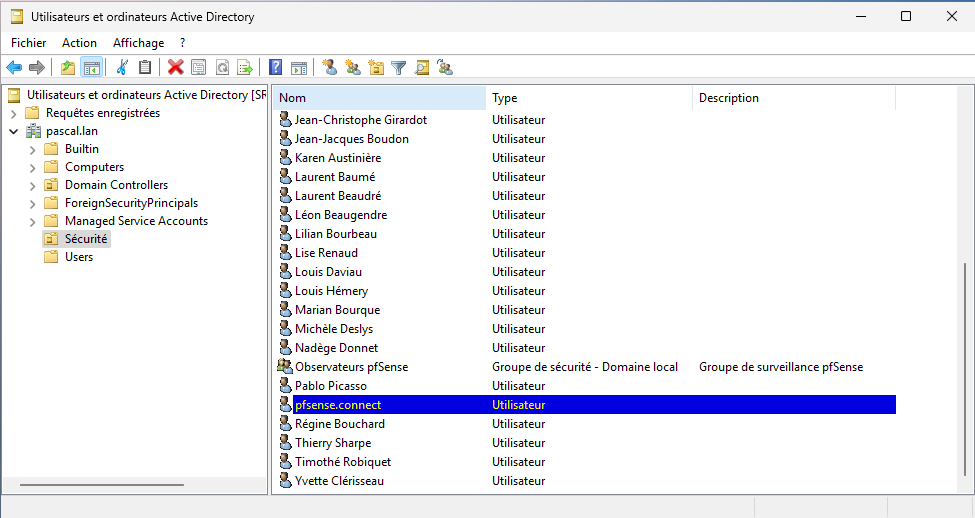The height and width of the screenshot is (518, 975).
Task: Select the Users container in tree
Action: pos(79,257)
